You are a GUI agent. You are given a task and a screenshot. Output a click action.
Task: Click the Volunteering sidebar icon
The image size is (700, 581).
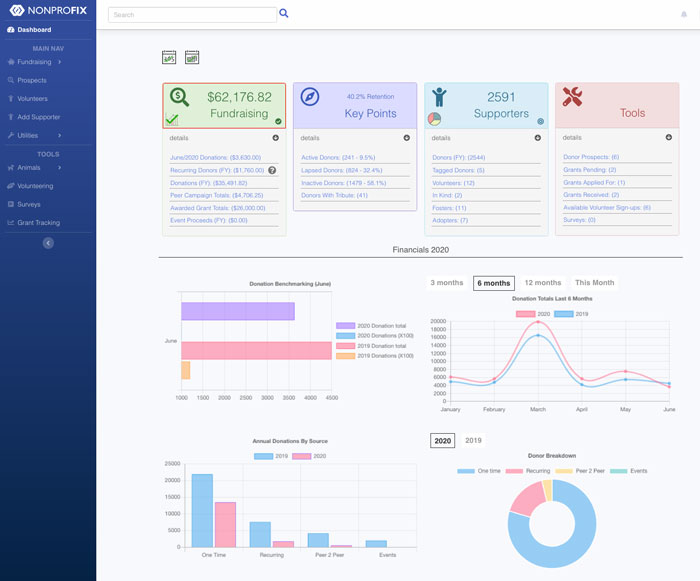(11, 185)
